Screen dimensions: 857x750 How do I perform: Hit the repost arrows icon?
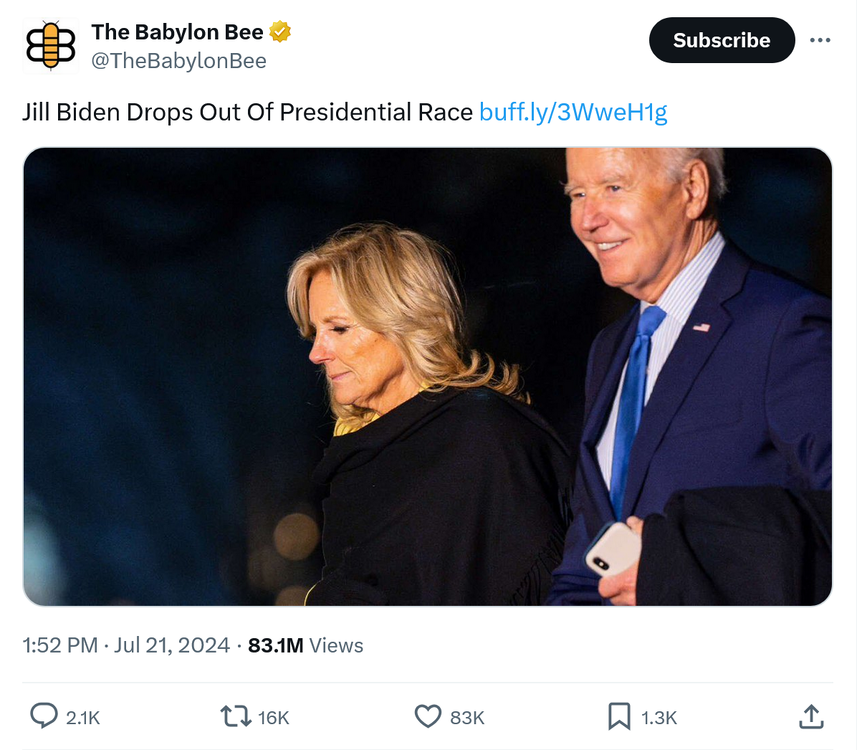[x=234, y=716]
